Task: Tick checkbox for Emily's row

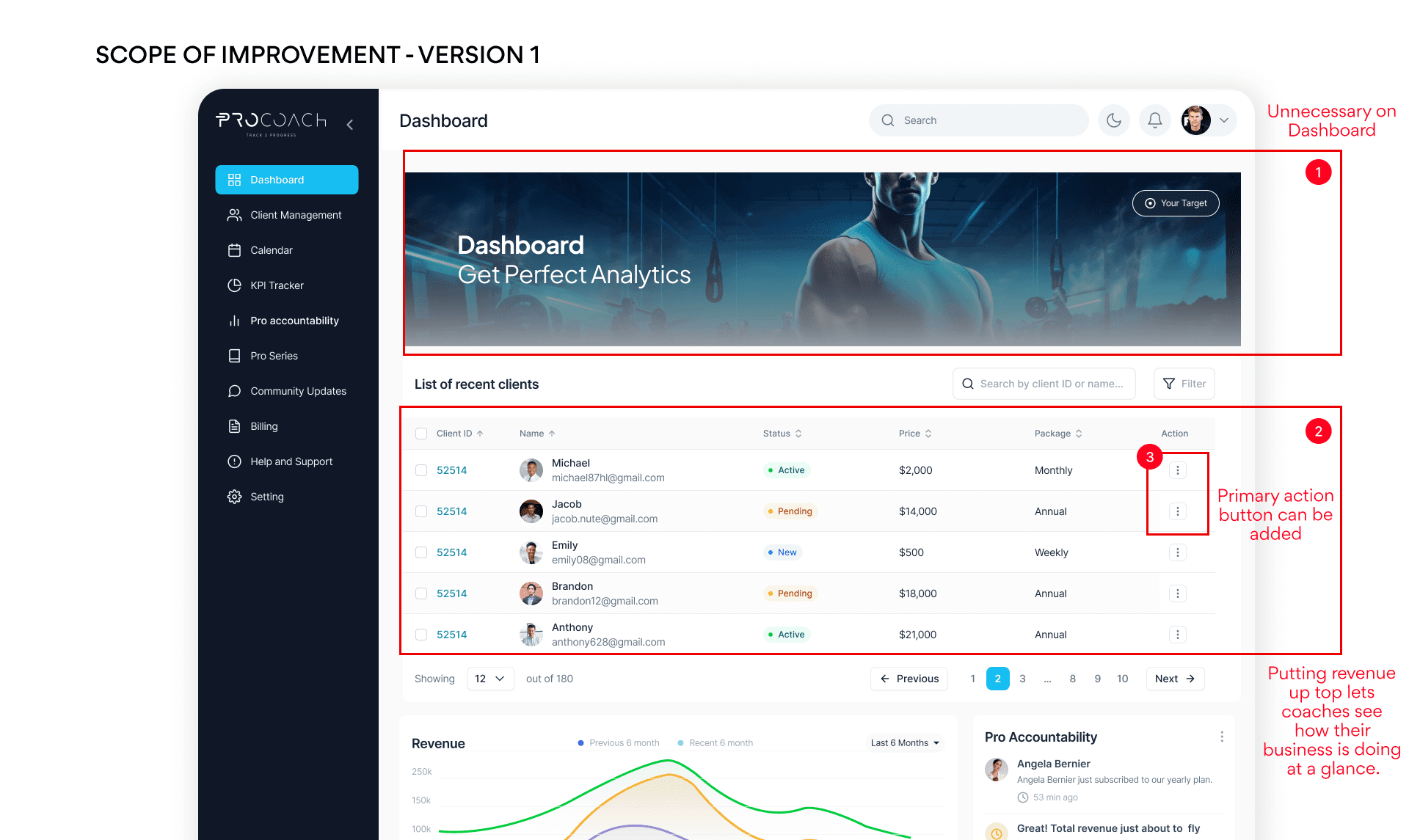Action: pos(421,552)
